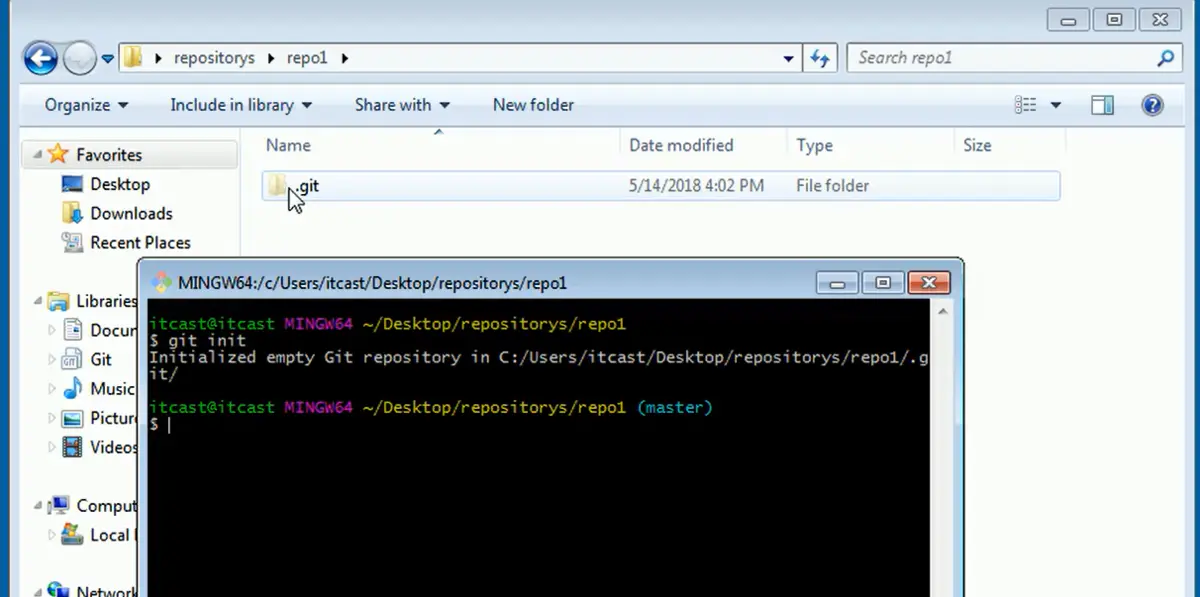This screenshot has width=1200, height=597.
Task: Sort by the Size column header
Action: tap(977, 145)
